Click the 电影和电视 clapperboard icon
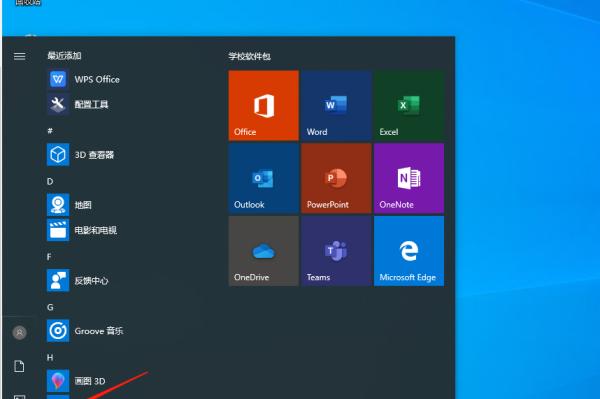Screen dimensions: 600x399 (x=58, y=230)
